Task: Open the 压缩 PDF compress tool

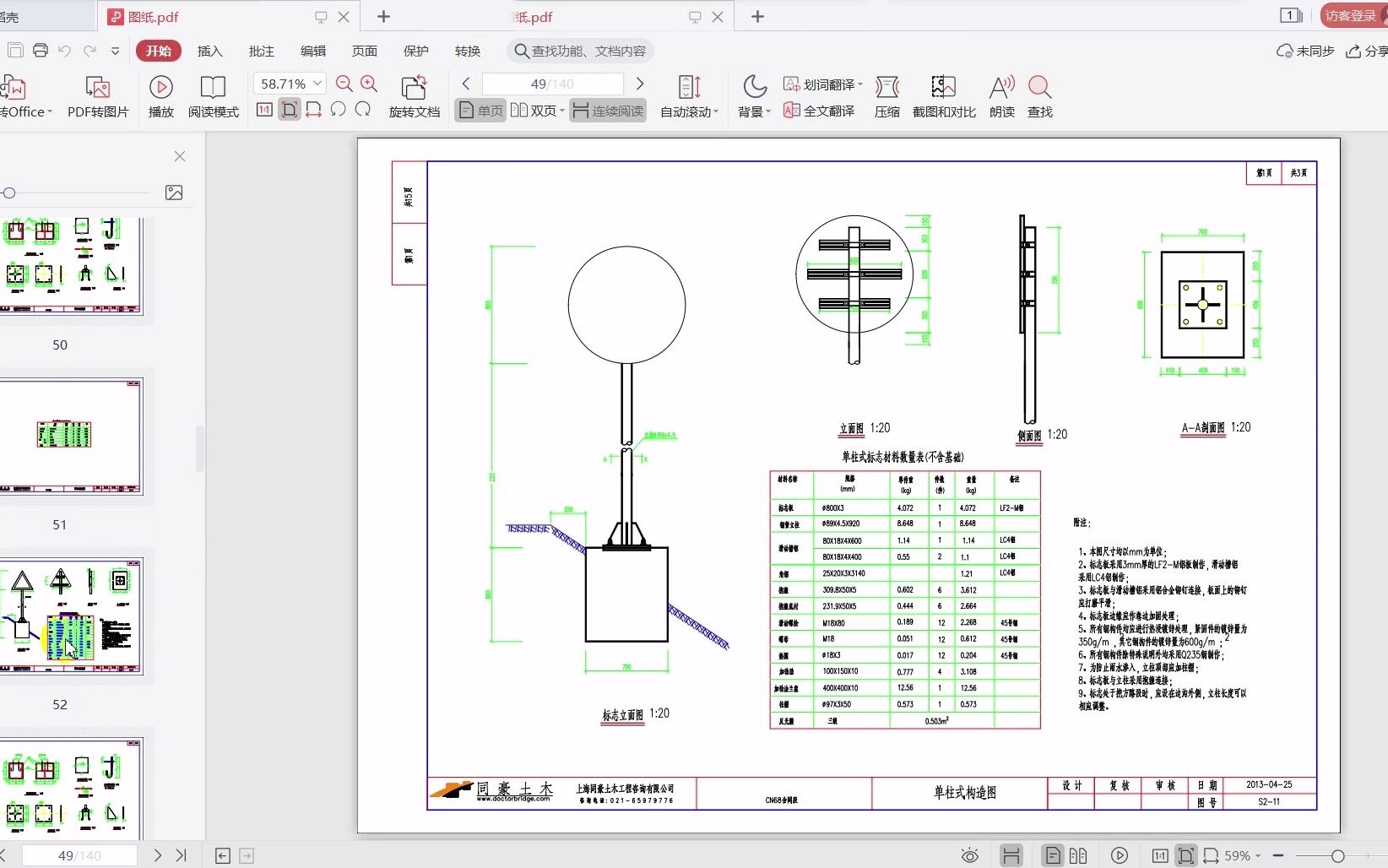Action: point(887,95)
